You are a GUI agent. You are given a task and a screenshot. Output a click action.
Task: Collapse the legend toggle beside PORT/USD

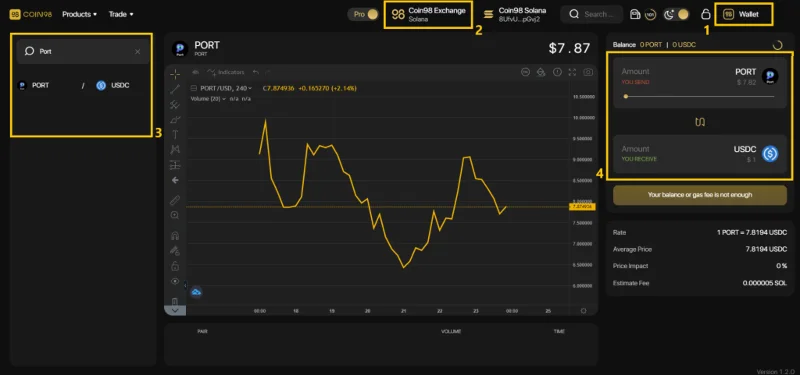pyautogui.click(x=193, y=88)
